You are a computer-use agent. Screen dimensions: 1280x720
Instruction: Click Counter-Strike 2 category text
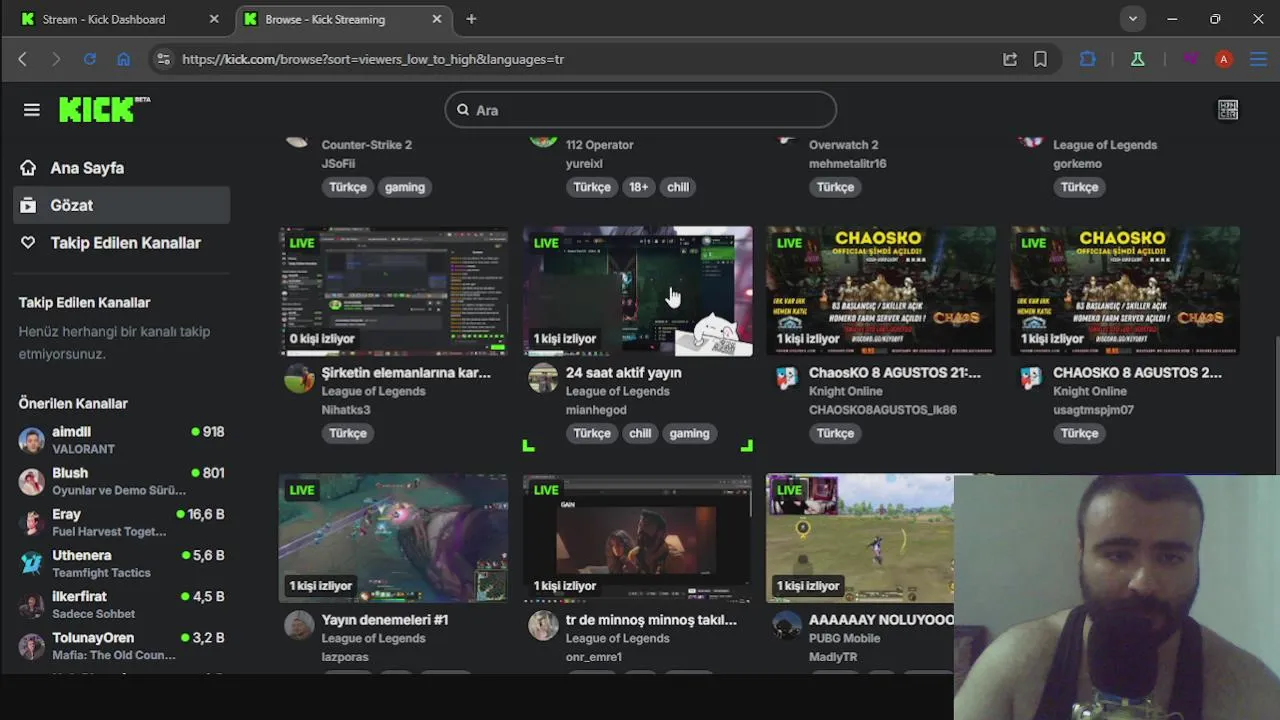(366, 145)
